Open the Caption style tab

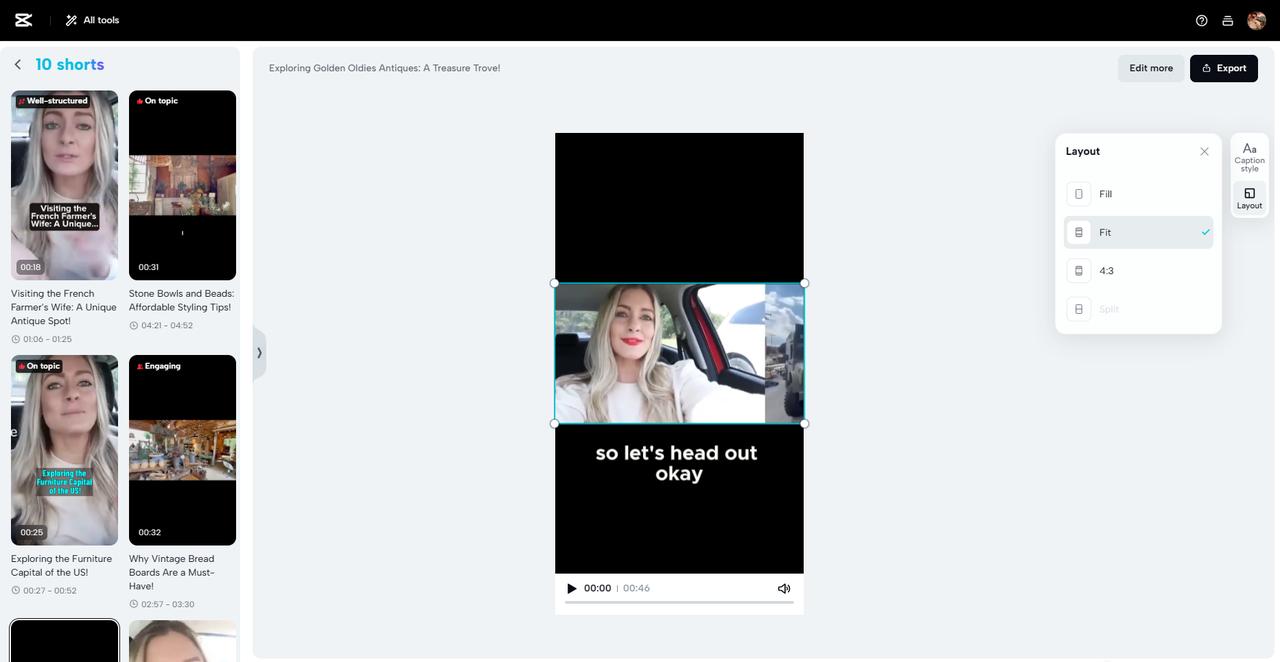tap(1249, 158)
